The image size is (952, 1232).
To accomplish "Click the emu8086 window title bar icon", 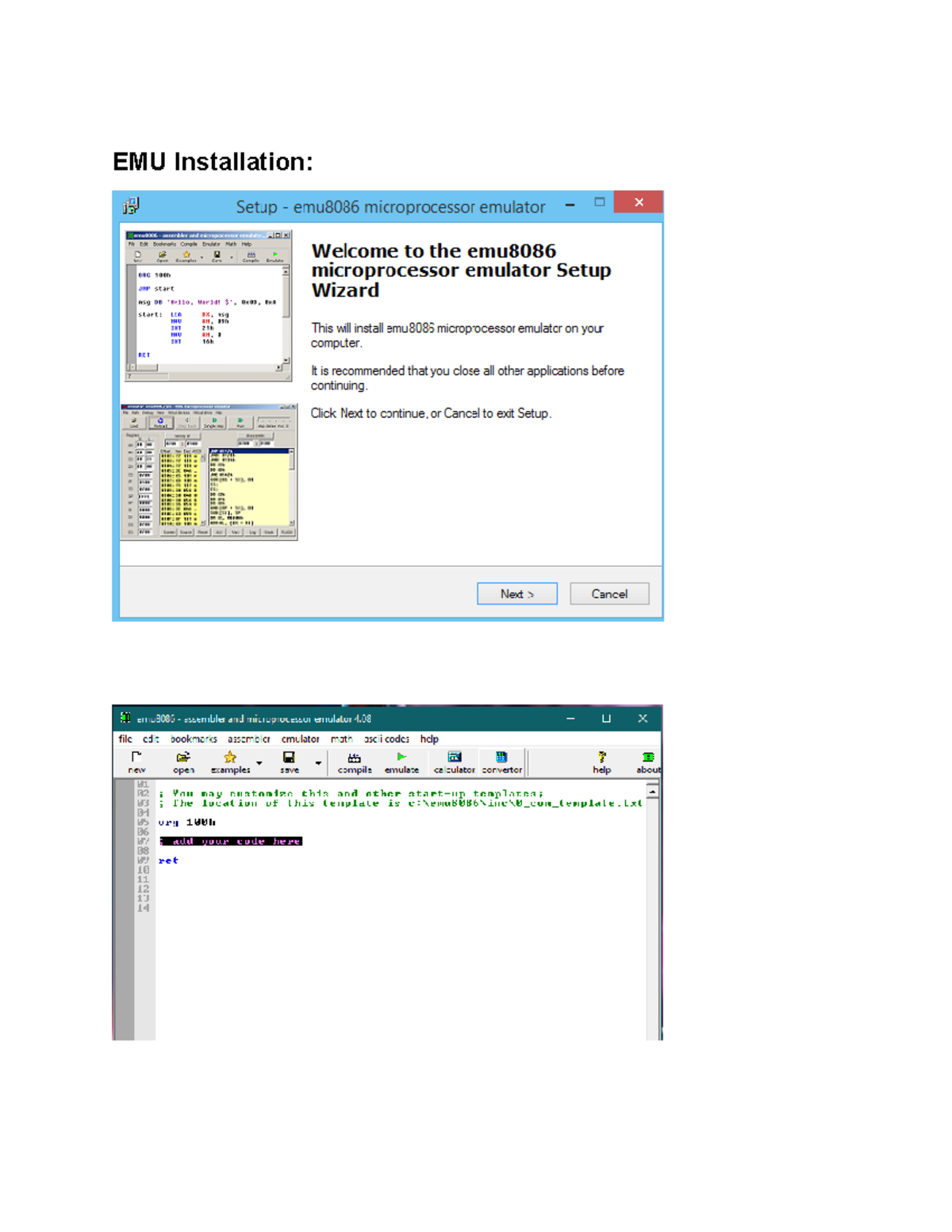I will pyautogui.click(x=125, y=718).
